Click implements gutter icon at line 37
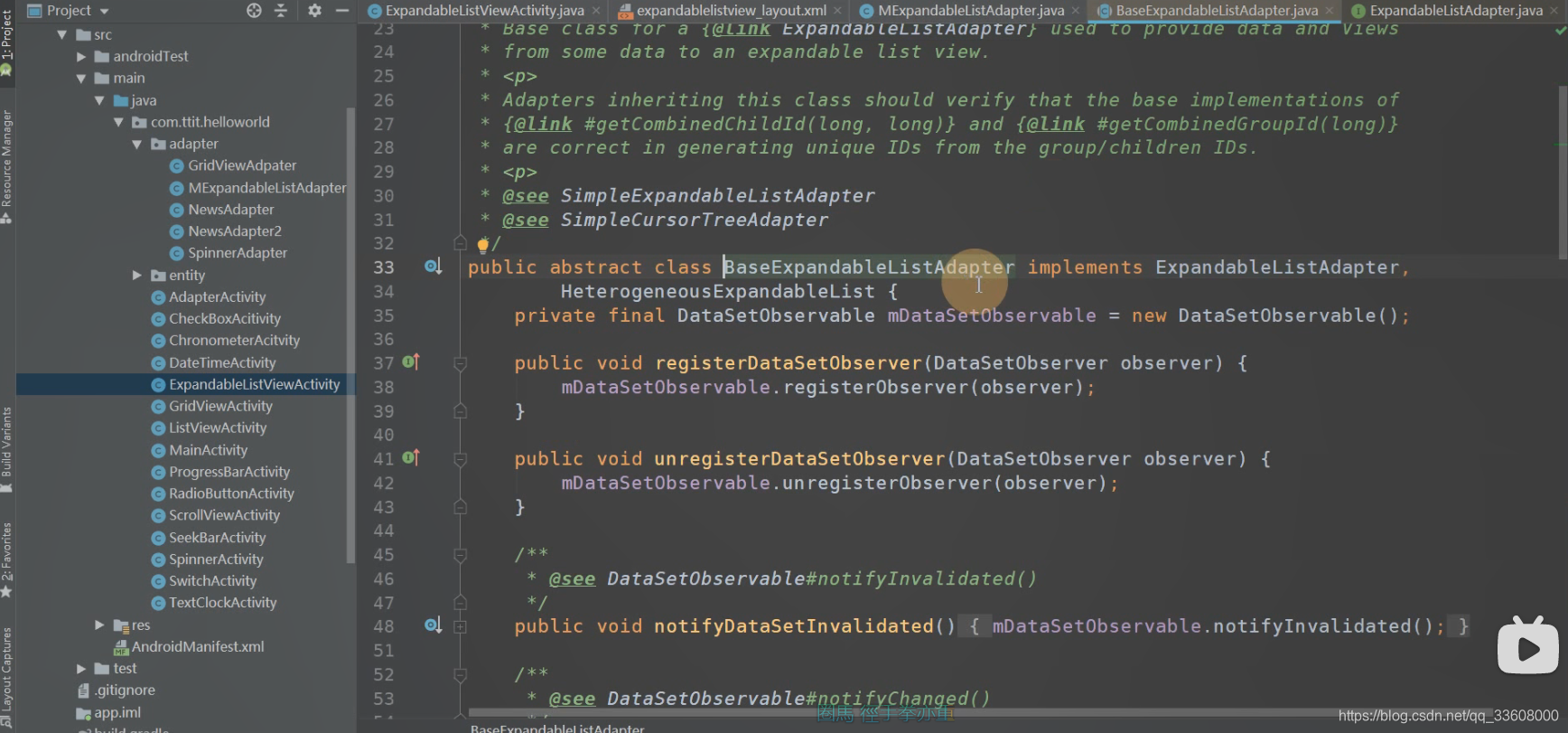 pos(411,362)
